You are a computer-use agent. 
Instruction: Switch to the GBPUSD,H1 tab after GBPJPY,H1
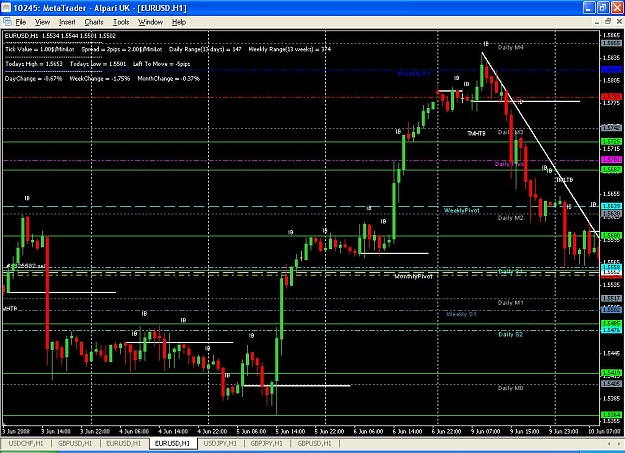314,443
